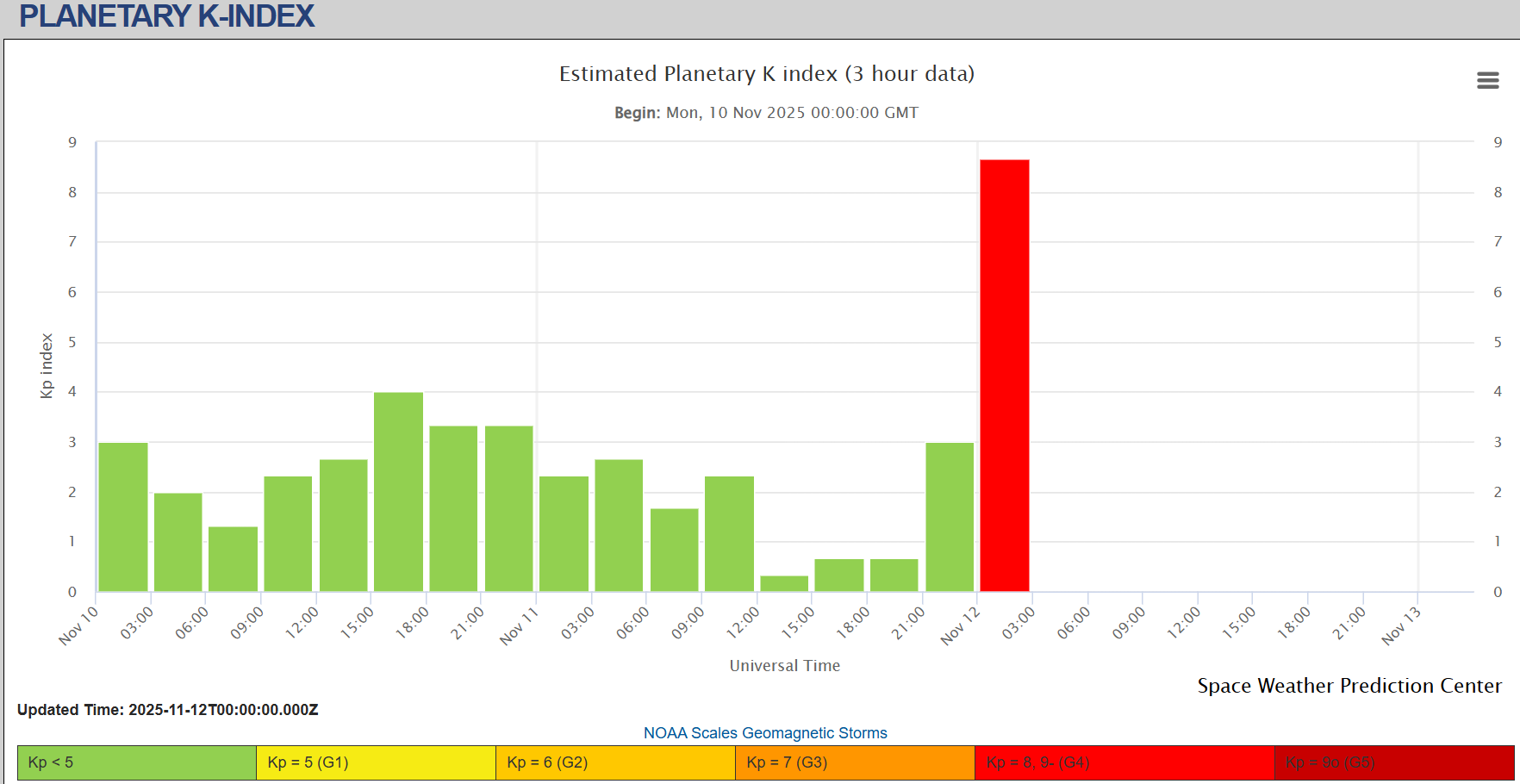Open the chart hamburger context menu
Viewport: 1520px width, 784px height.
1487,80
